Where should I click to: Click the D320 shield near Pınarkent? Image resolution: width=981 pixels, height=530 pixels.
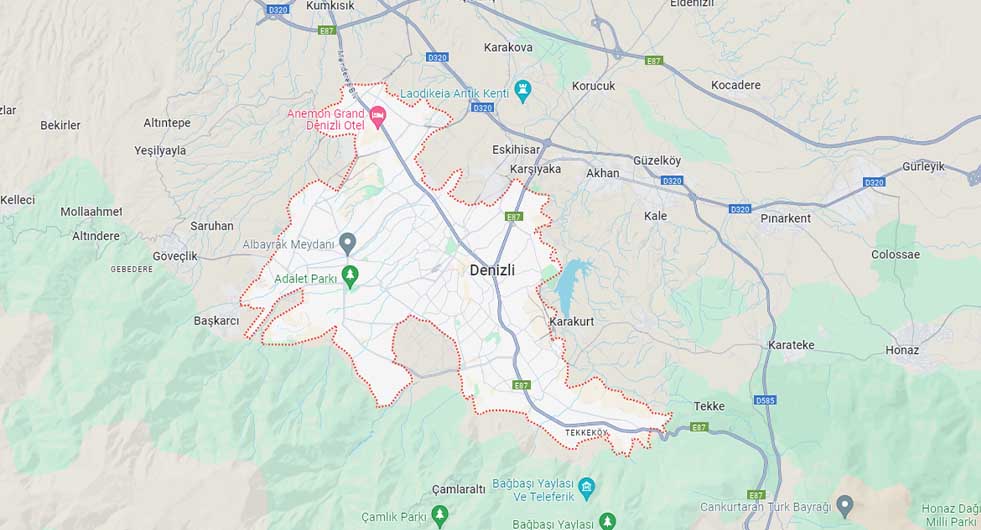740,209
